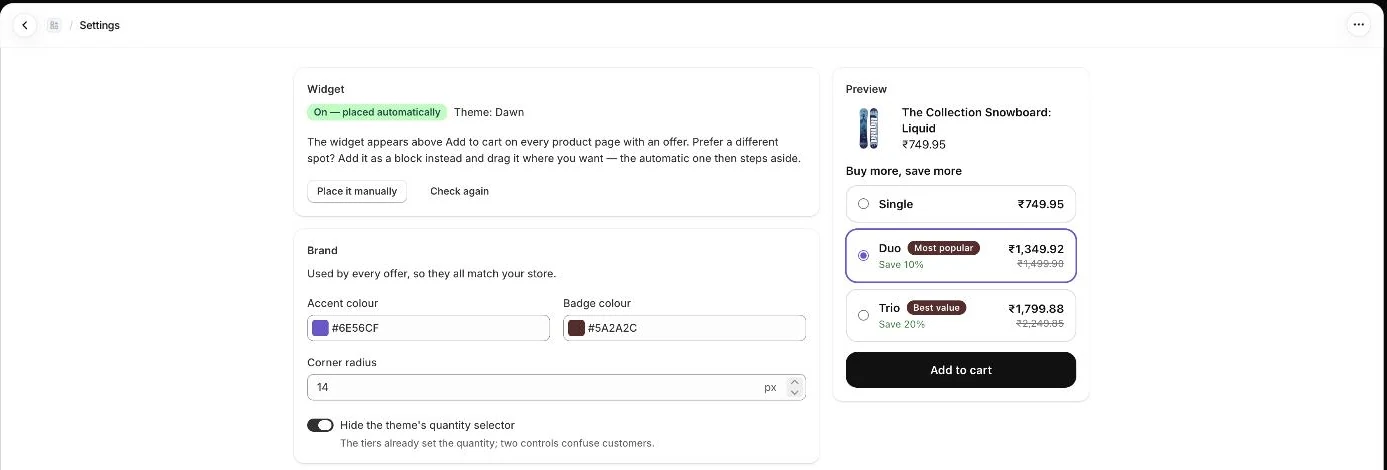Click the ₹1,799.88 Trio price
Viewport: 1387px width, 470px height.
point(1036,309)
